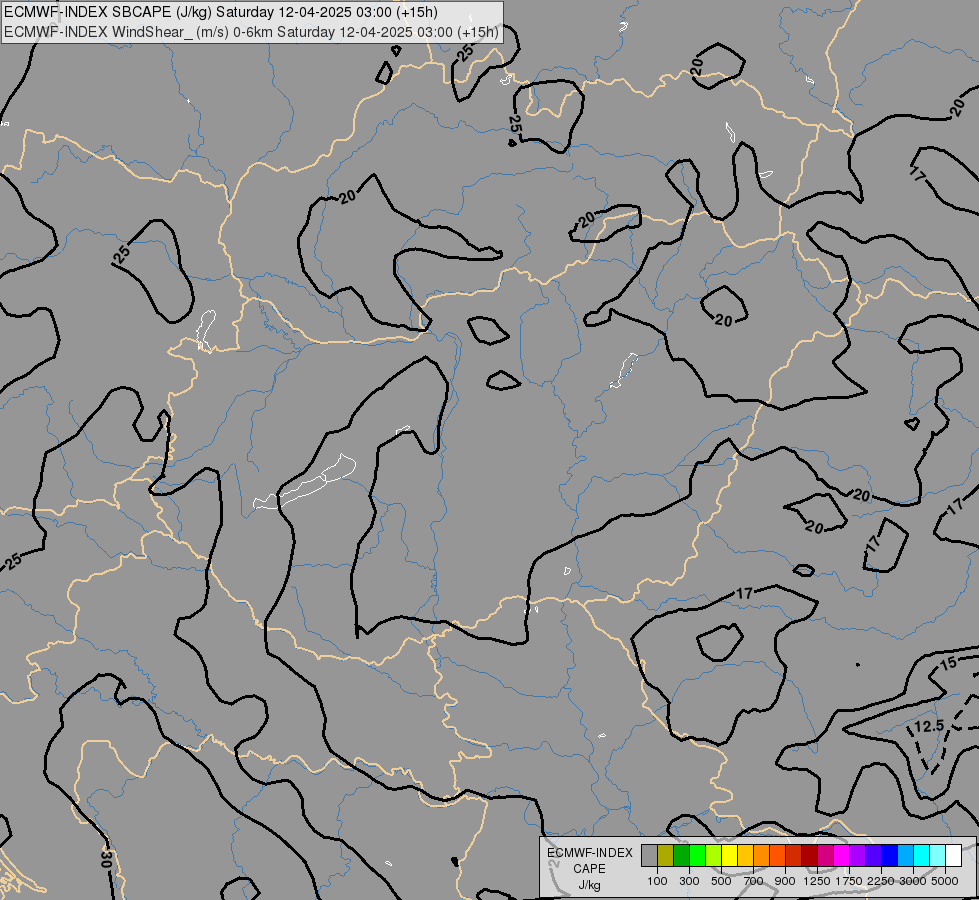Select the olive swatch in CAPE legend

coord(666,855)
